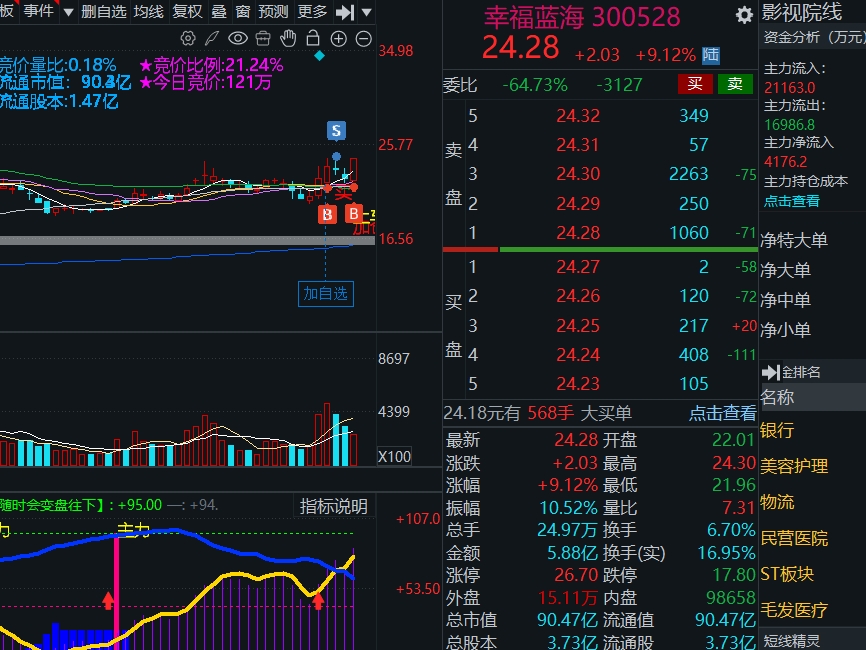Click the left B buy marker on chart
This screenshot has height=650, width=866.
pyautogui.click(x=328, y=214)
